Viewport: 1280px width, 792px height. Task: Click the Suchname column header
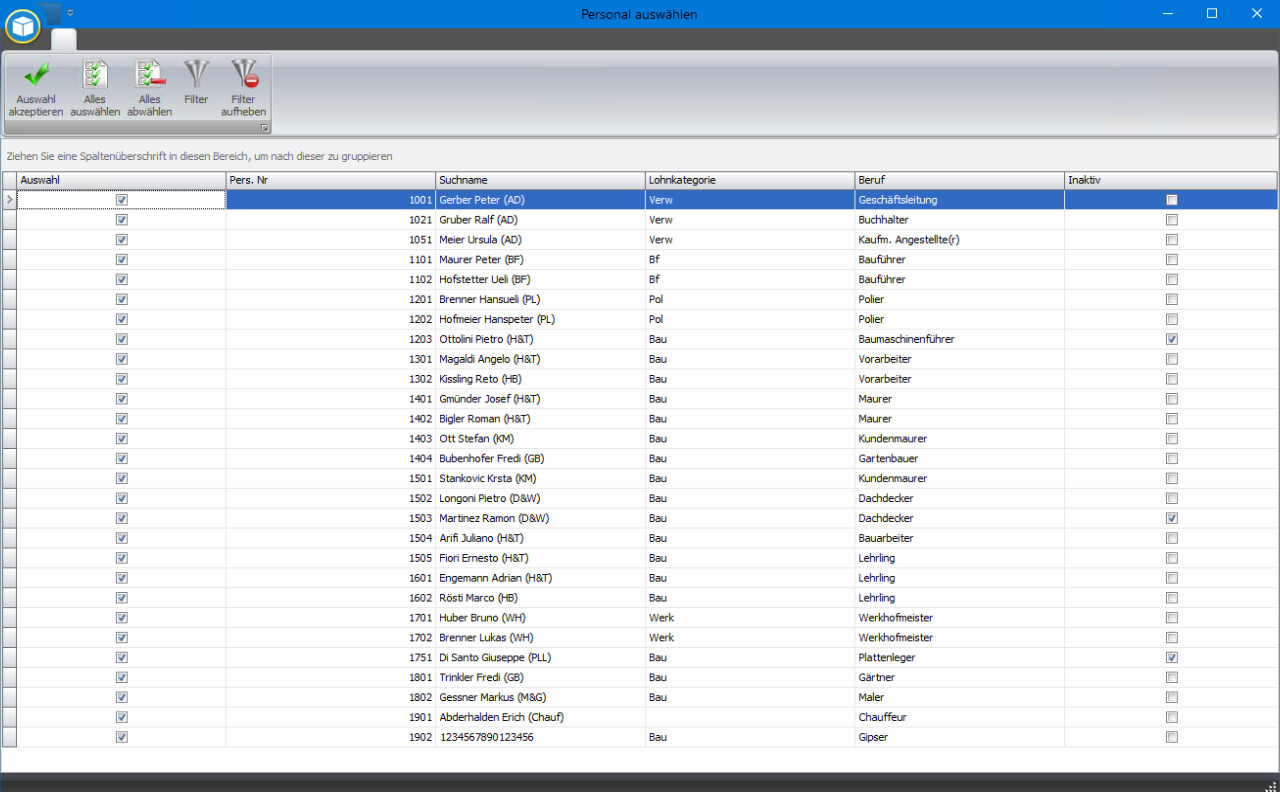click(540, 180)
